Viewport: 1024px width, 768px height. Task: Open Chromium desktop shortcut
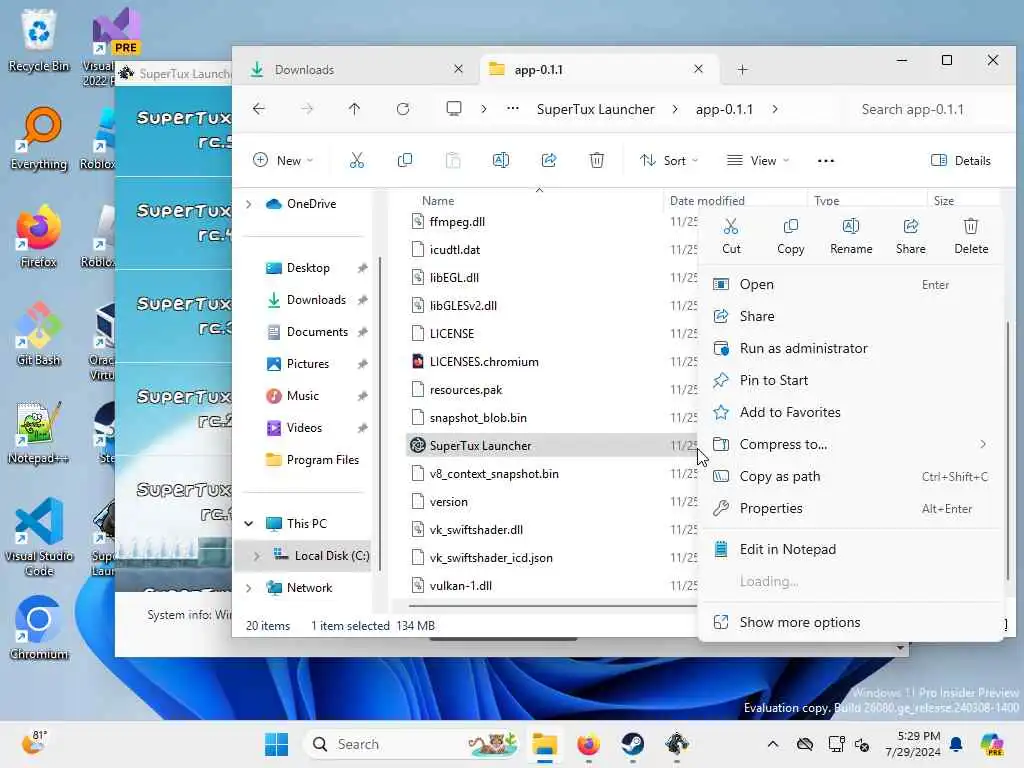click(39, 628)
